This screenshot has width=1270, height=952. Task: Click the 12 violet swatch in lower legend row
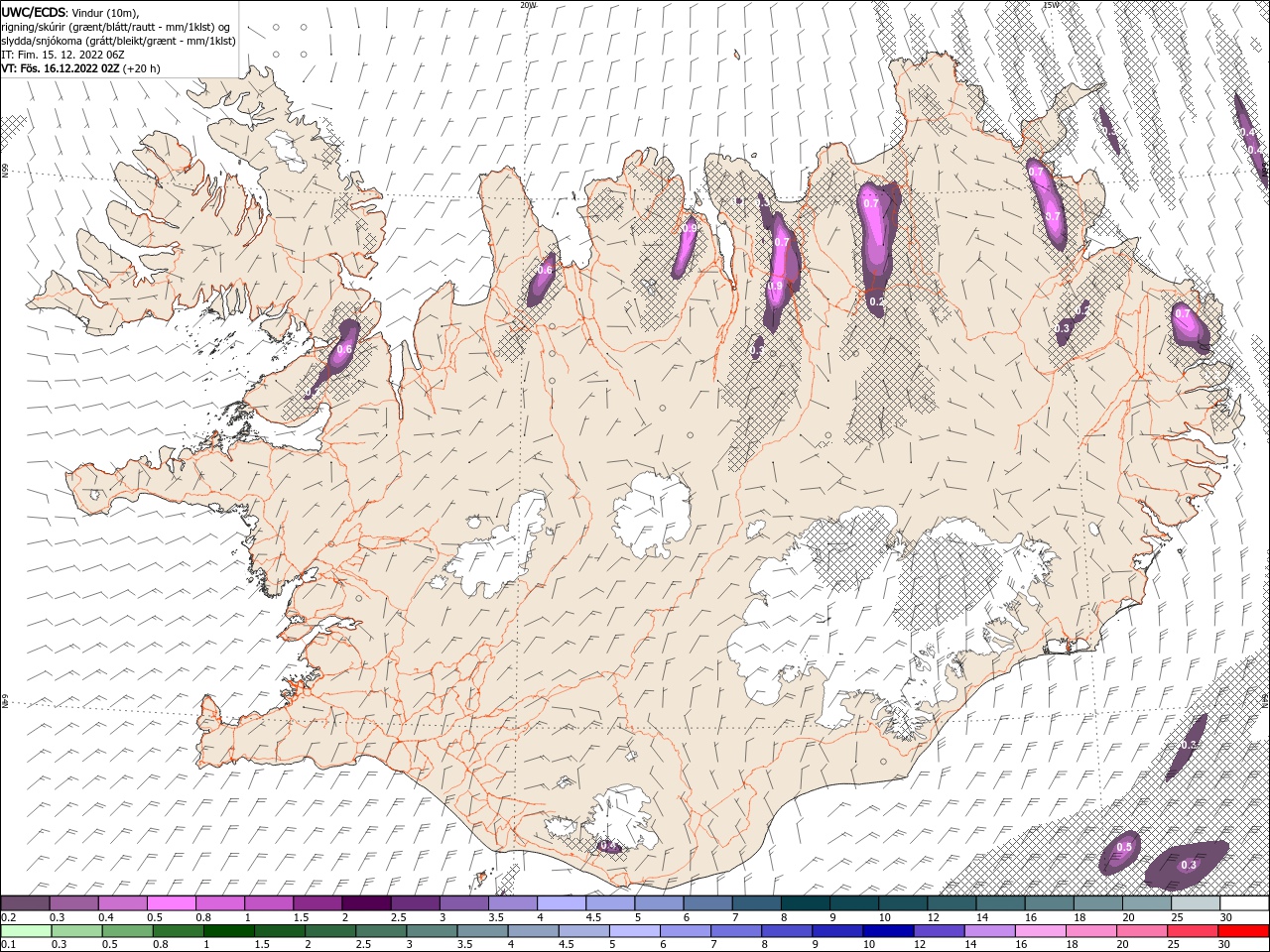939,931
